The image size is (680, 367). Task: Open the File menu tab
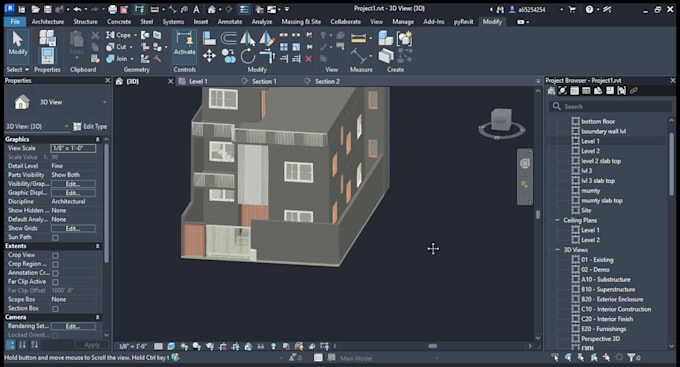15,22
